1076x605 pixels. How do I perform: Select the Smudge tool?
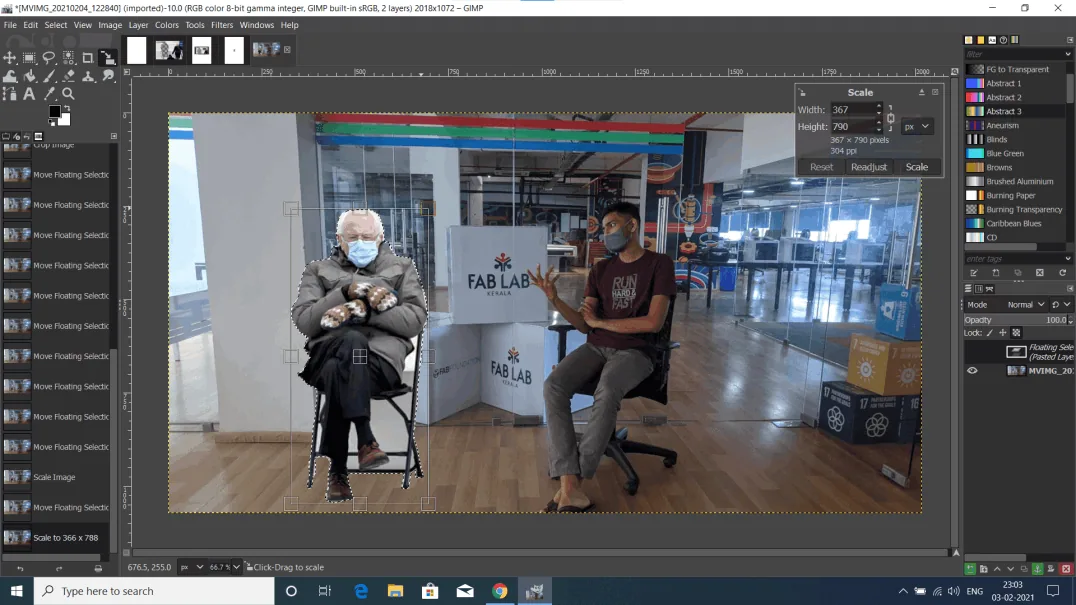pos(108,76)
